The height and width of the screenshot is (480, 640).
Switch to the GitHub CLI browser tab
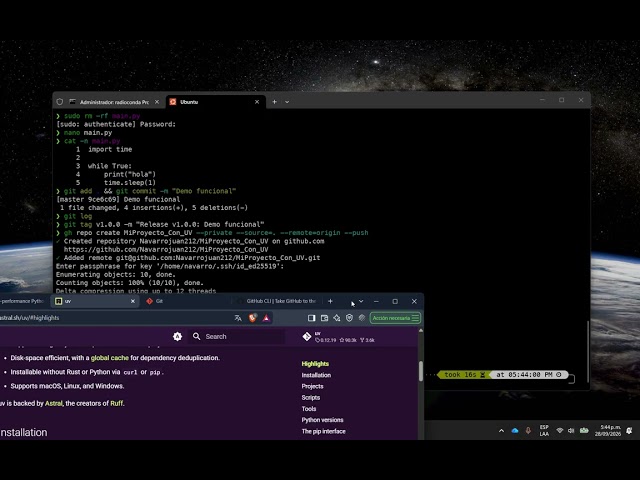278,301
